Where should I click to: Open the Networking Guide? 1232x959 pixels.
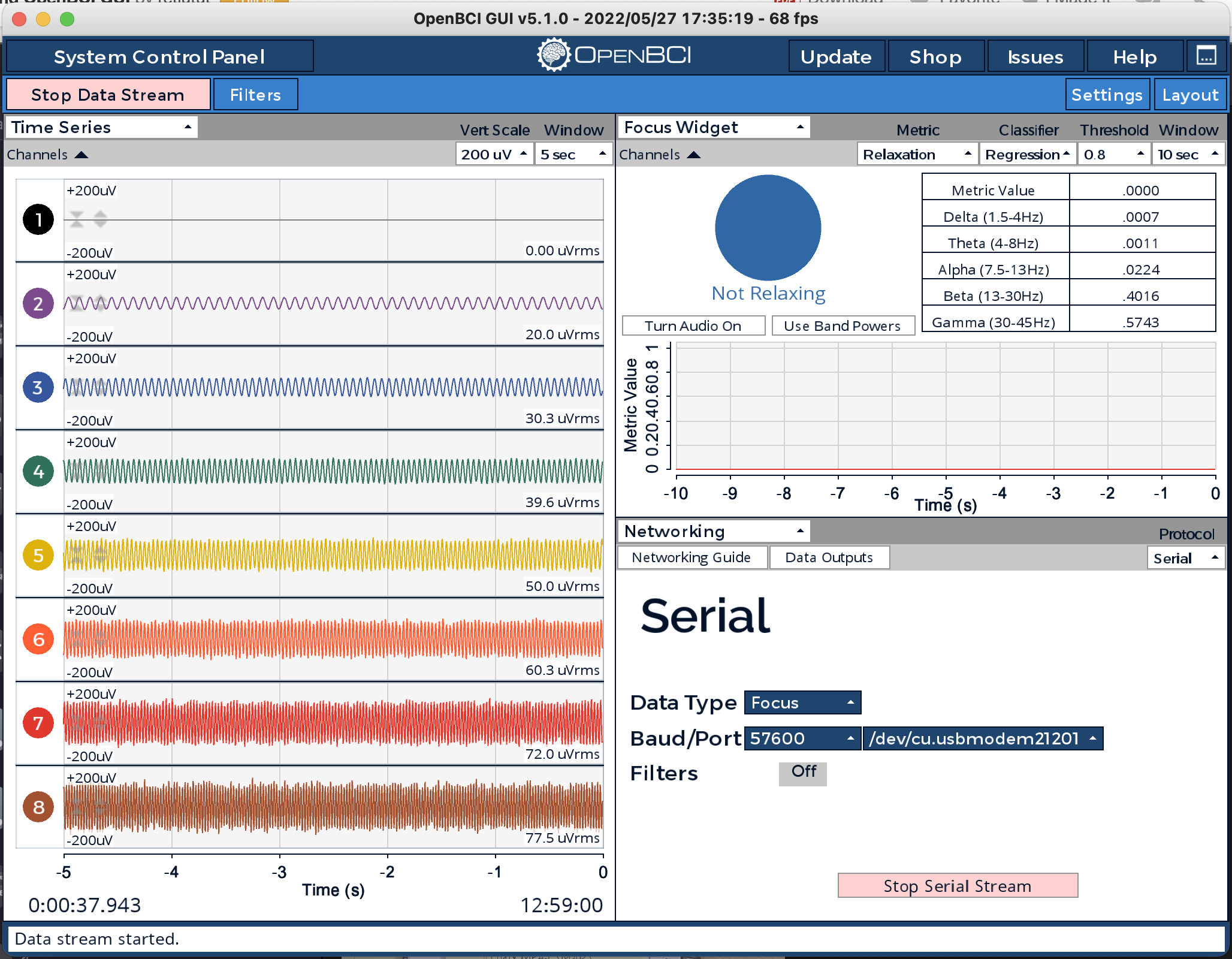pyautogui.click(x=692, y=557)
